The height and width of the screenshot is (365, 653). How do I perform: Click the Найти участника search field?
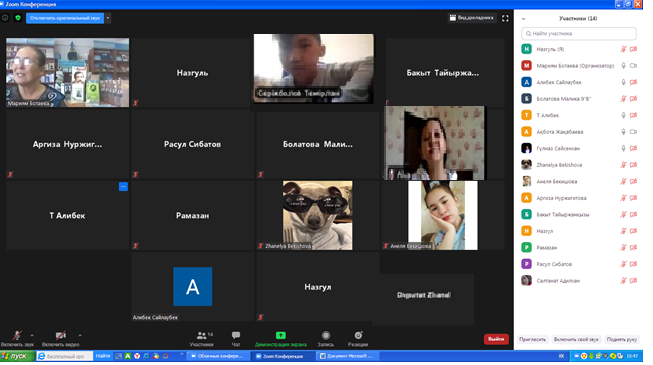click(579, 33)
